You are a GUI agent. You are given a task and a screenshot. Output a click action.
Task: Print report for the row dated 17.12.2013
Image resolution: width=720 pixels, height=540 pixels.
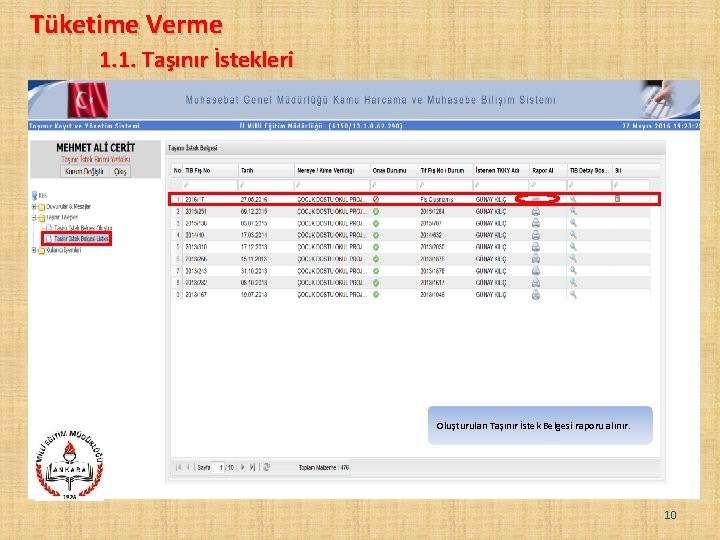pyautogui.click(x=535, y=247)
